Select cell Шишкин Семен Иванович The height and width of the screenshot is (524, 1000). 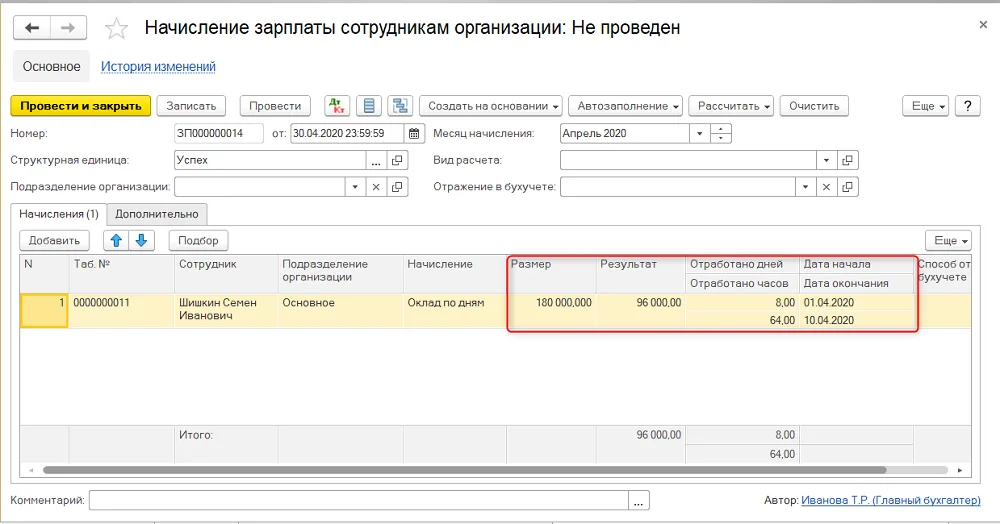pos(226,310)
